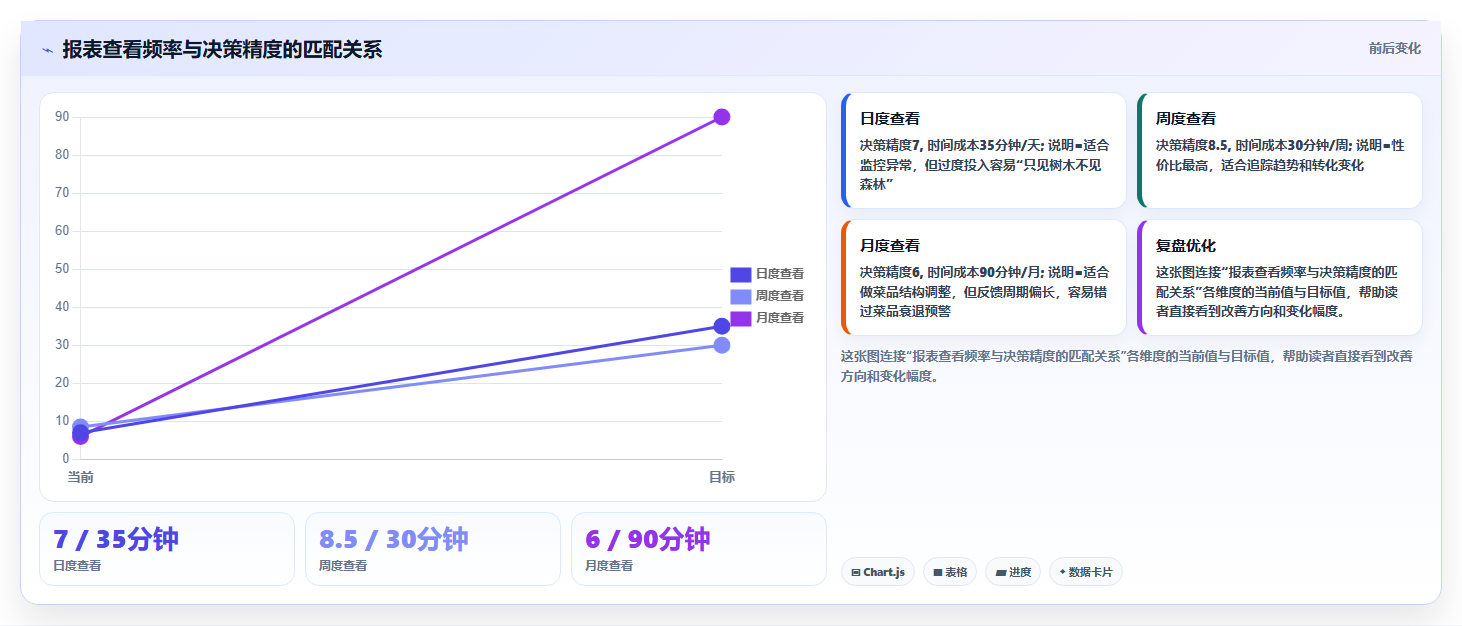Toggle 日度查看 legend color box
Screen dimensions: 1462x626
coord(740,274)
